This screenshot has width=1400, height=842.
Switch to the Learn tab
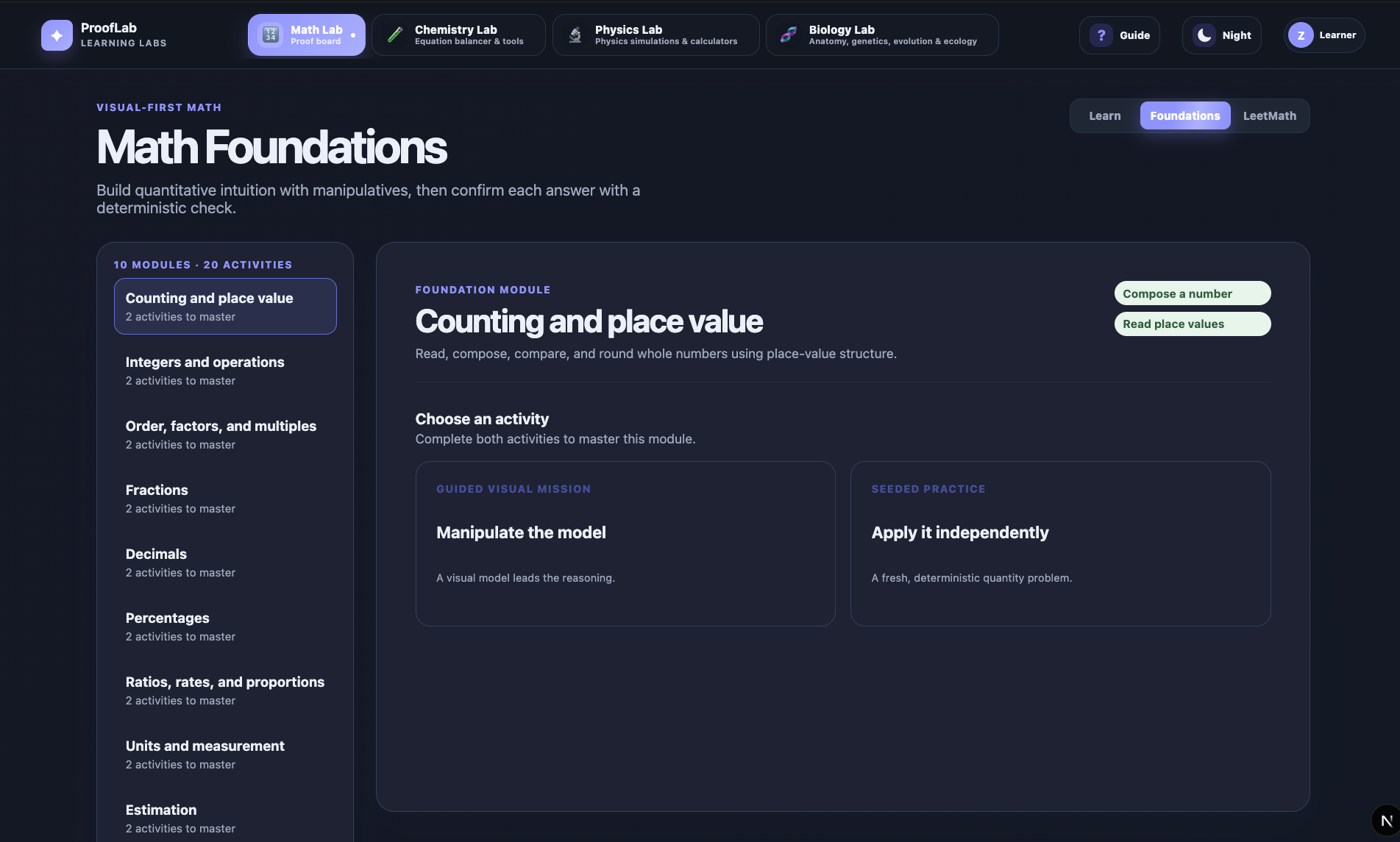point(1105,115)
